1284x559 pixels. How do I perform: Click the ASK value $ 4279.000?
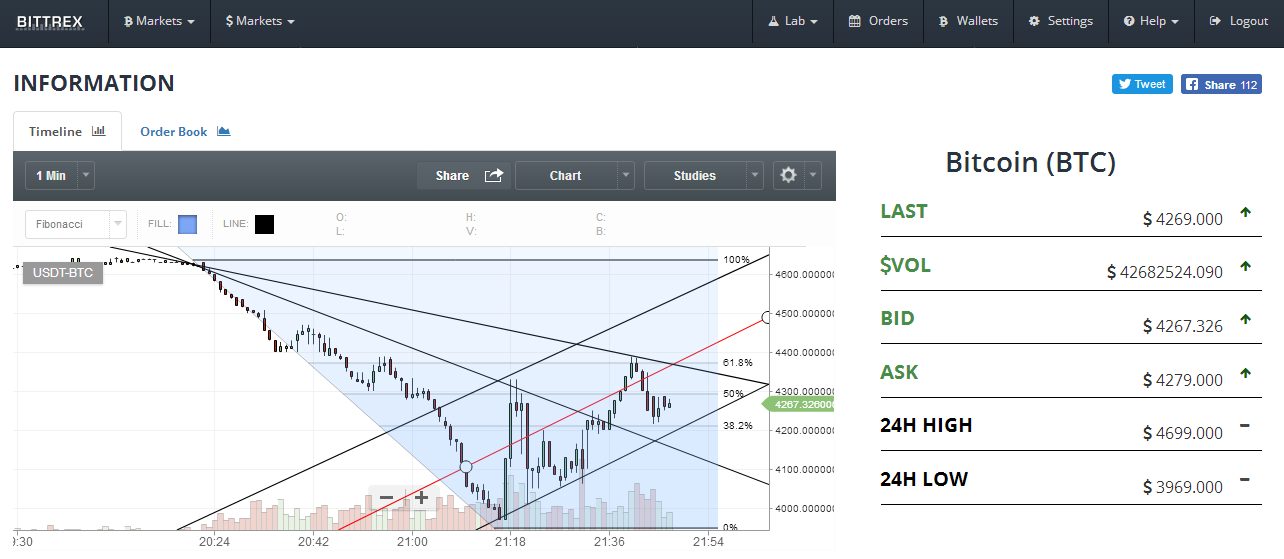pos(1182,380)
